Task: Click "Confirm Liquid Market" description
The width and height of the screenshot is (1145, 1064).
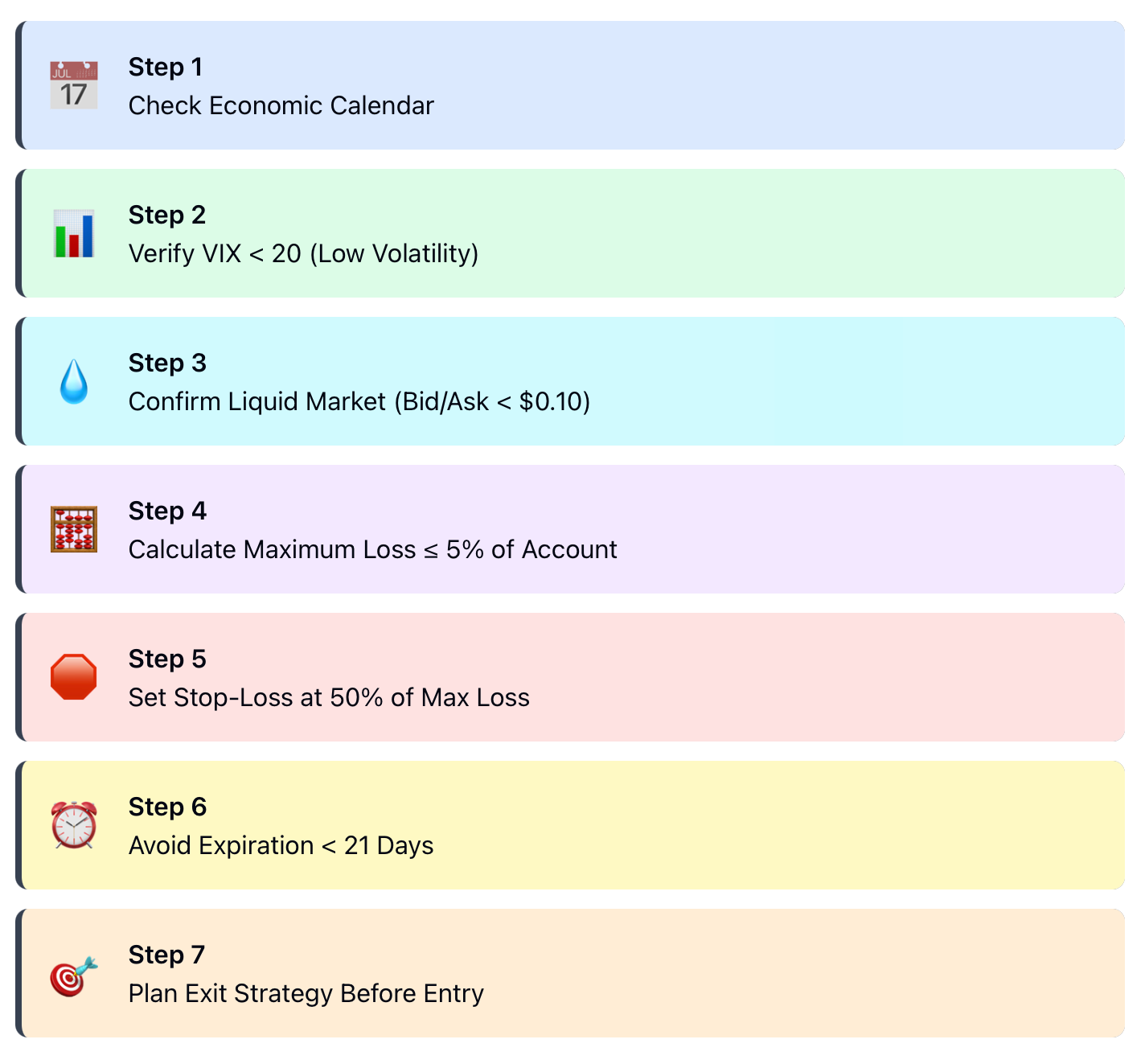Action: pos(359,401)
